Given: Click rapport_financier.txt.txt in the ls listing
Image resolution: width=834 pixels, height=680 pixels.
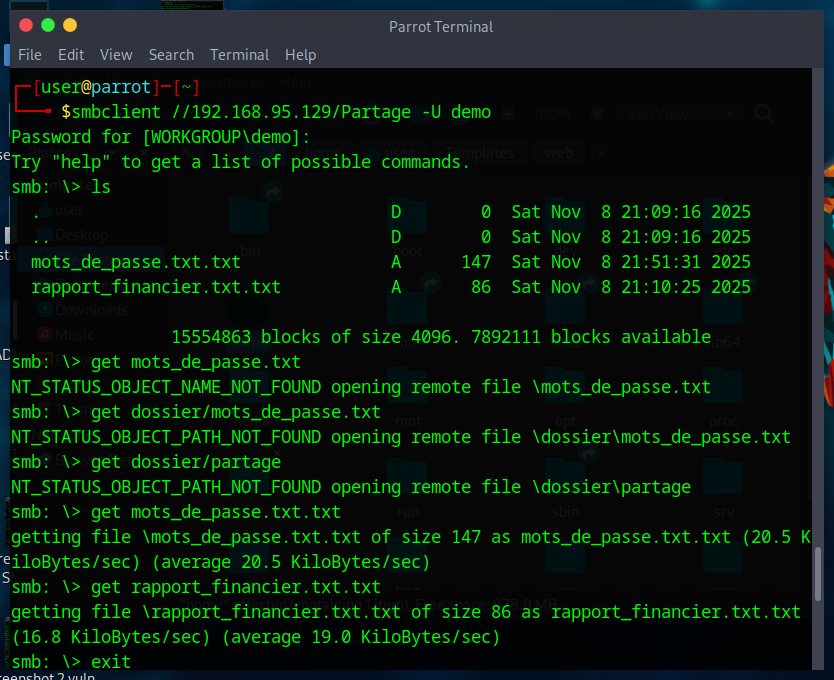Looking at the screenshot, I should click(x=156, y=287).
